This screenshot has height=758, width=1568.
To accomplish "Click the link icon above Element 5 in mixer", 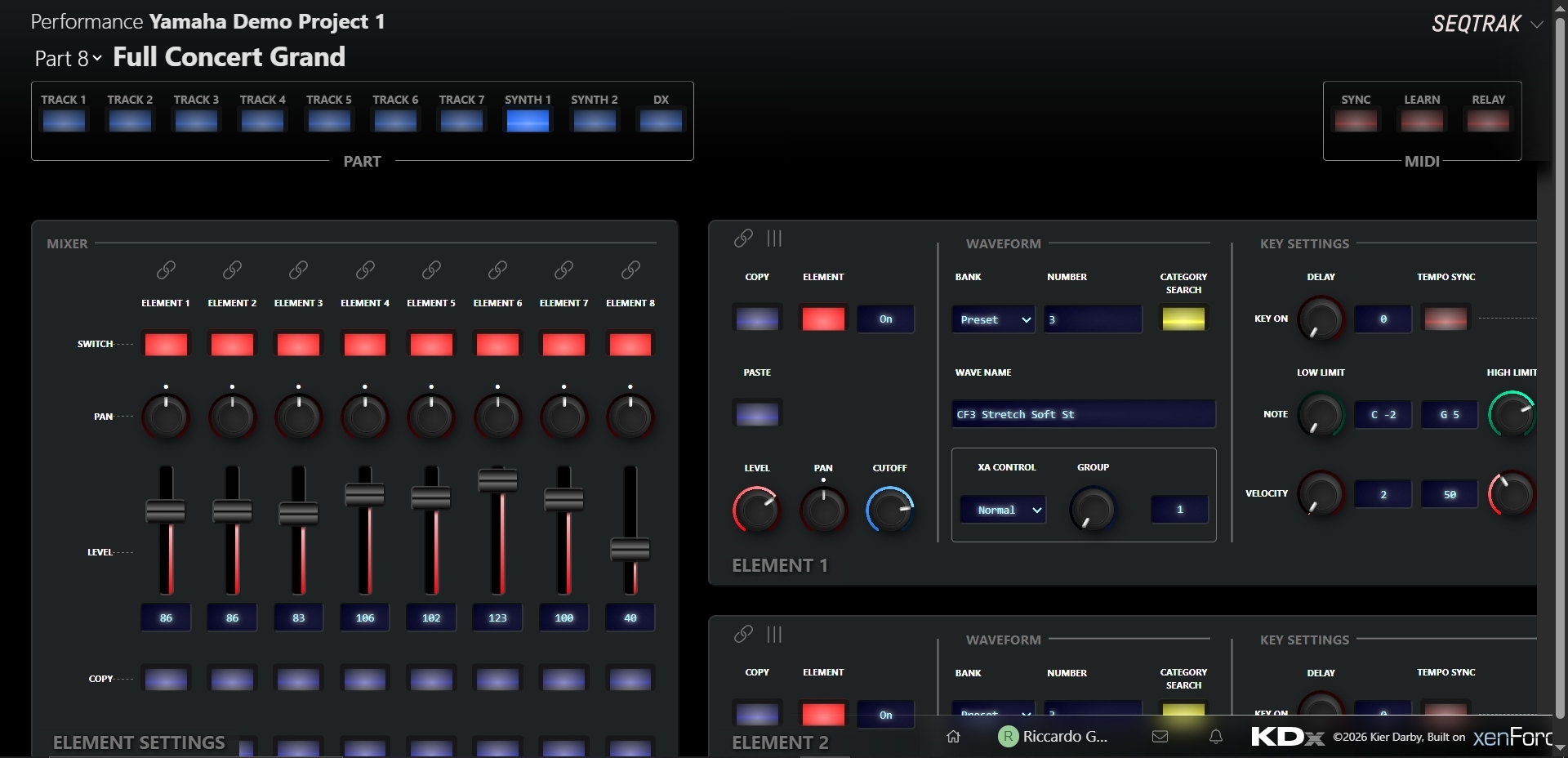I will click(x=431, y=270).
